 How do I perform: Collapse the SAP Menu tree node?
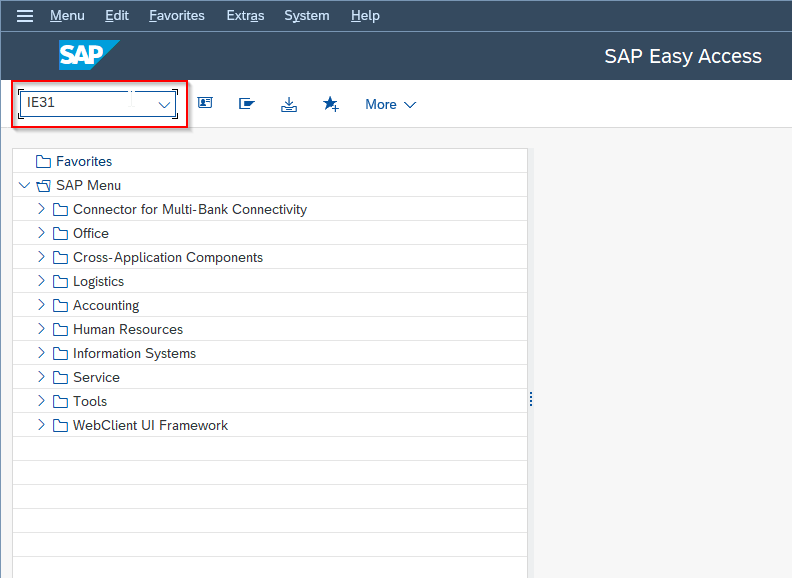tap(24, 185)
